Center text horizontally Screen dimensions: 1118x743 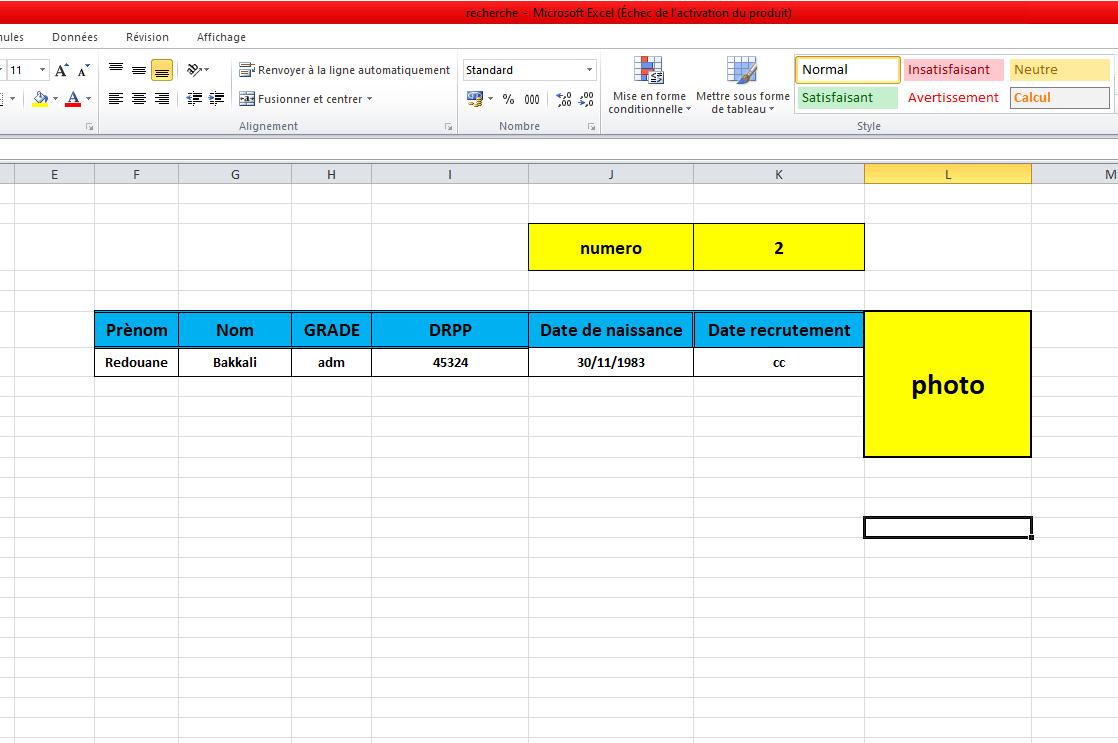tap(139, 98)
